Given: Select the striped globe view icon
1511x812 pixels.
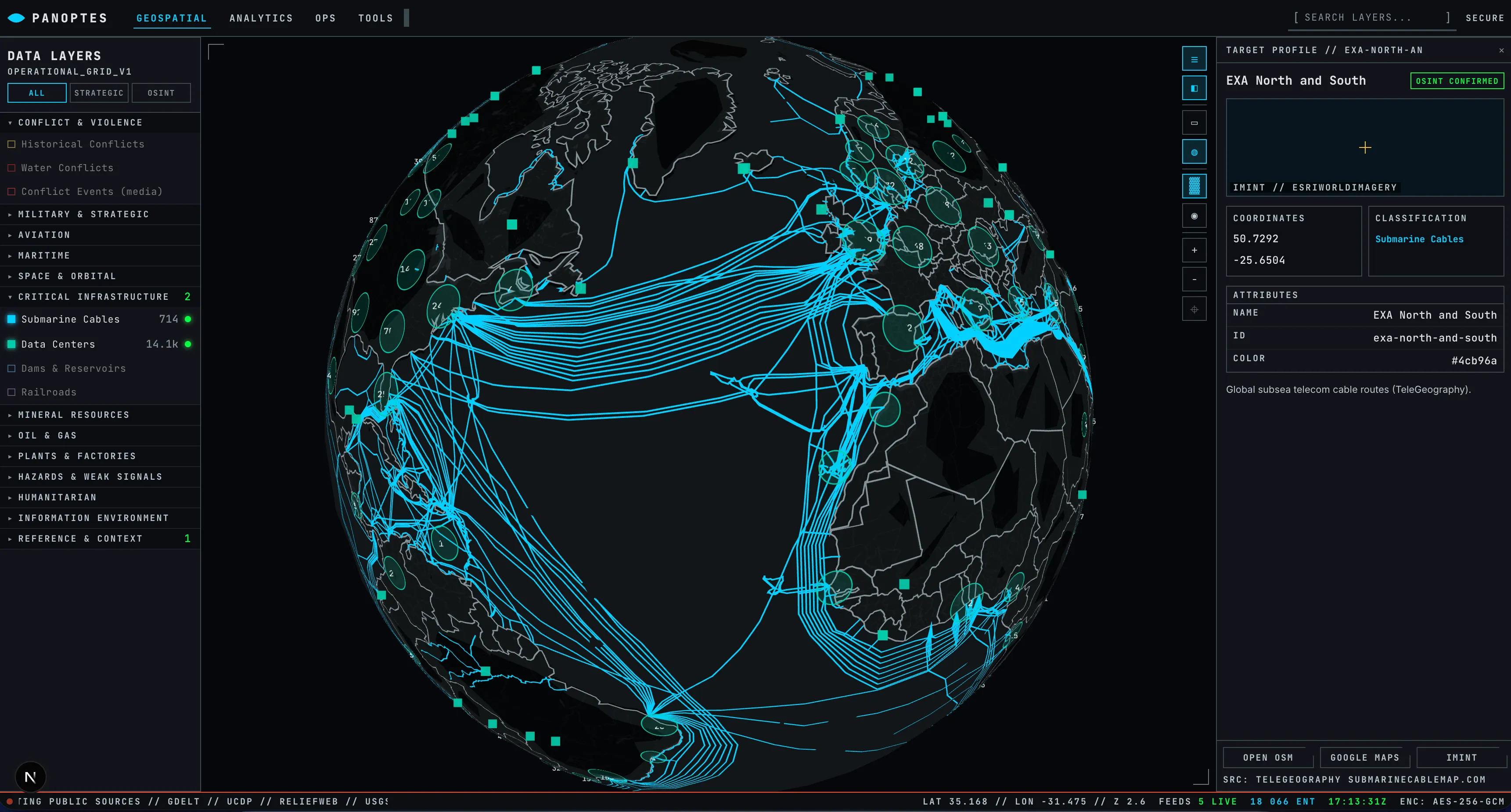Looking at the screenshot, I should pos(1194,152).
